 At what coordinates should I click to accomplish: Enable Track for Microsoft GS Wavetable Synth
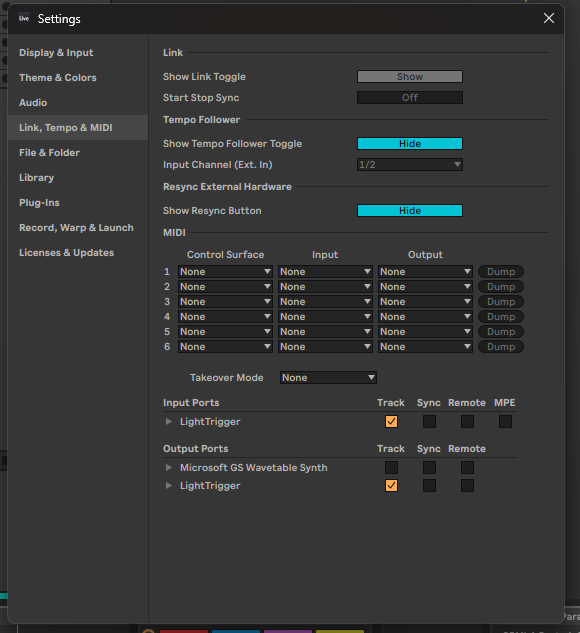[391, 467]
